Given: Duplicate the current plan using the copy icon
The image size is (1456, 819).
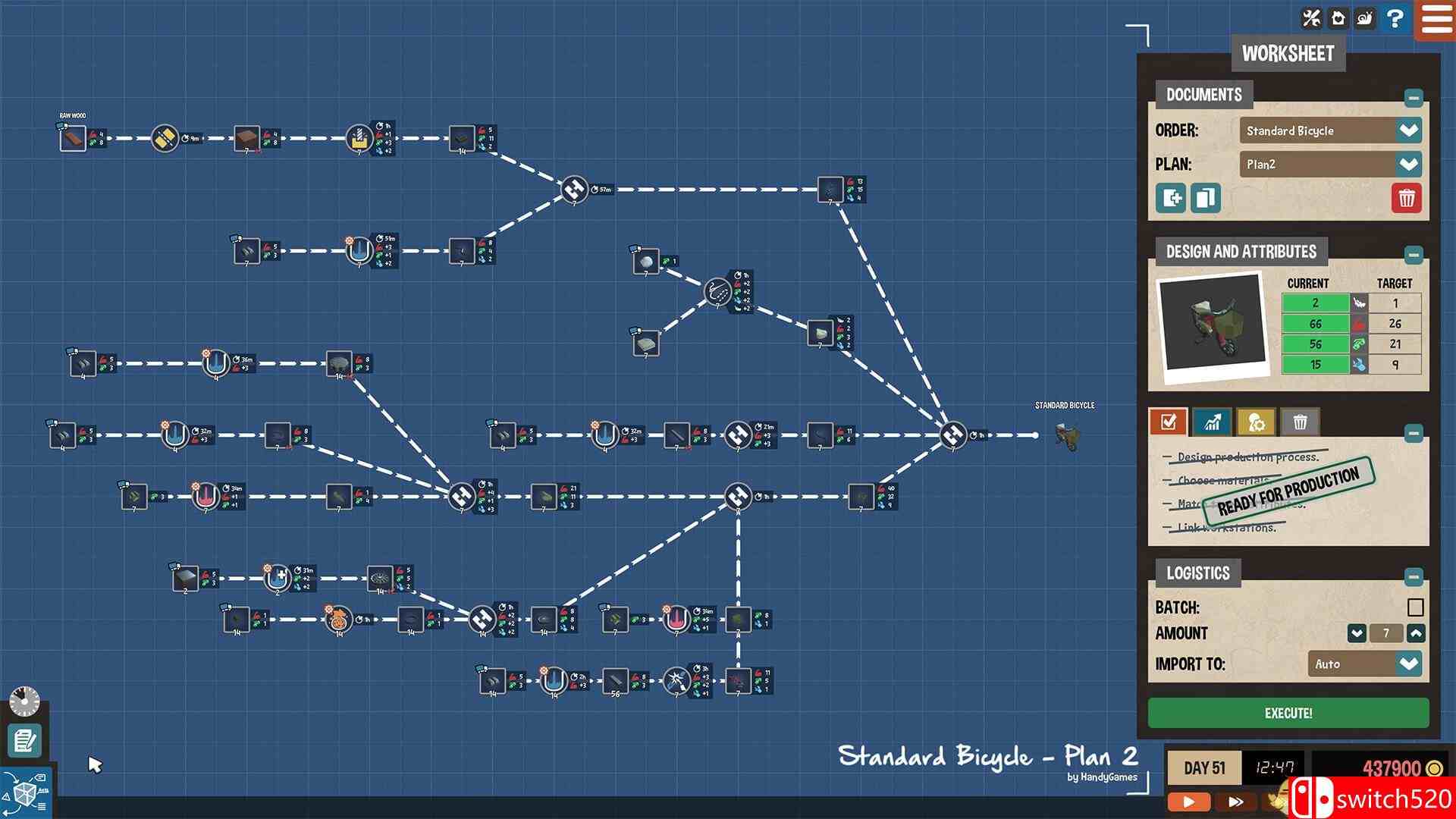Looking at the screenshot, I should (x=1205, y=199).
